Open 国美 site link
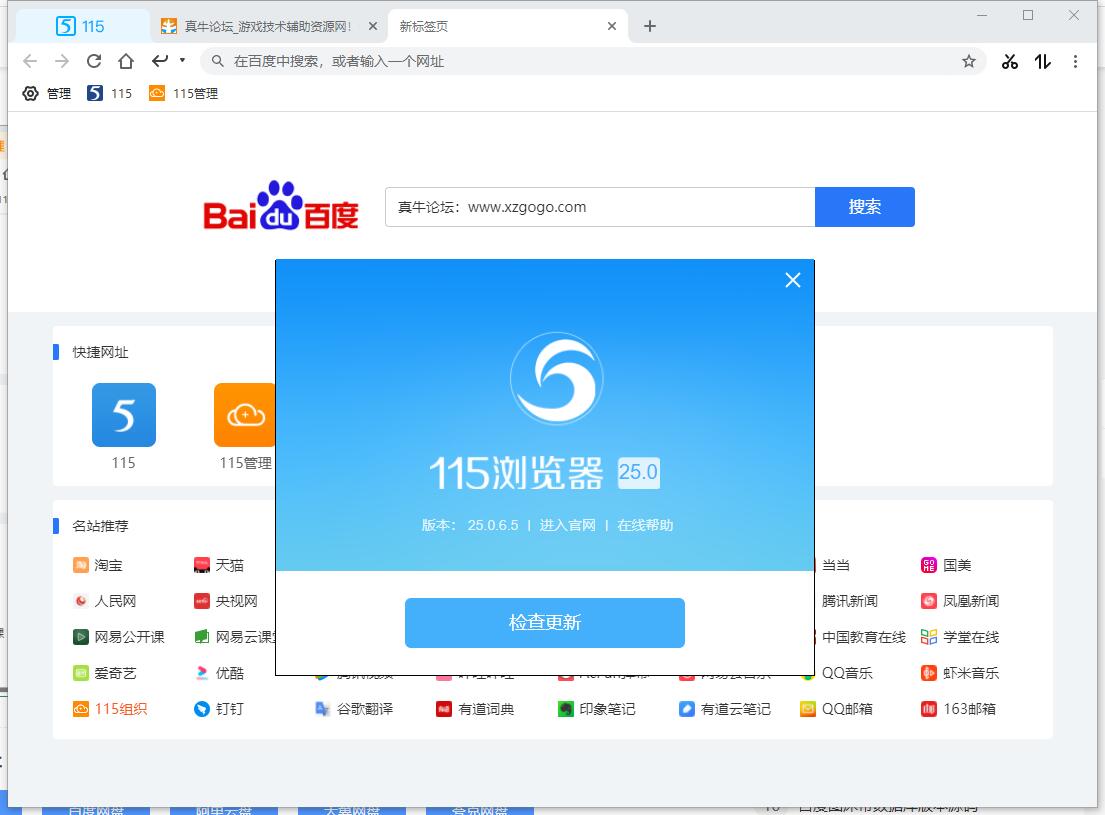Screen dimensions: 1105x815 [946, 565]
